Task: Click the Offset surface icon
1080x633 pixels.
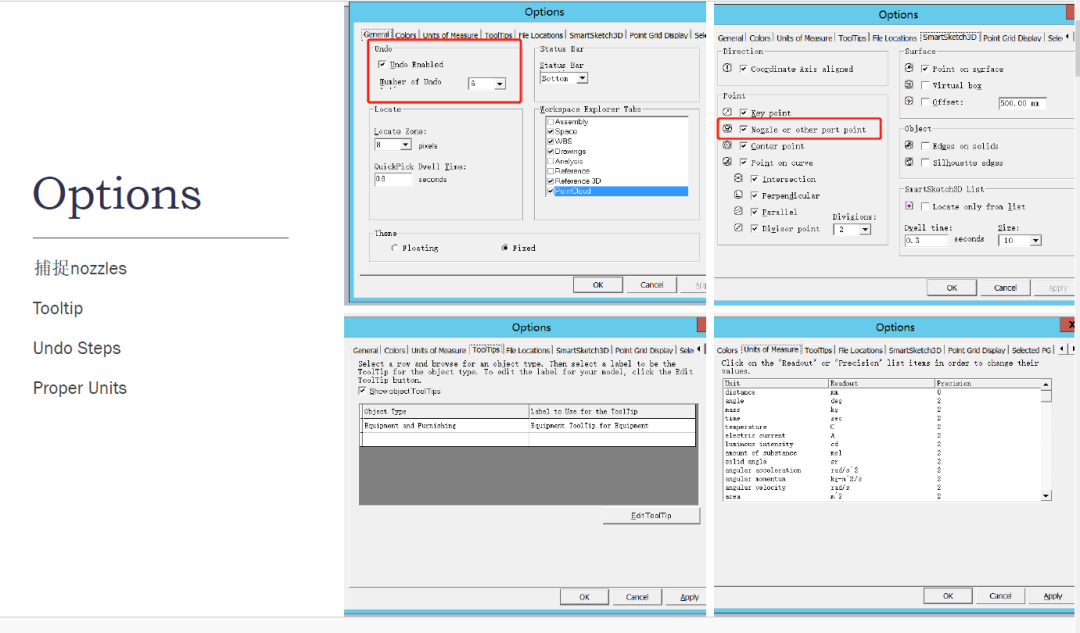Action: click(x=909, y=101)
